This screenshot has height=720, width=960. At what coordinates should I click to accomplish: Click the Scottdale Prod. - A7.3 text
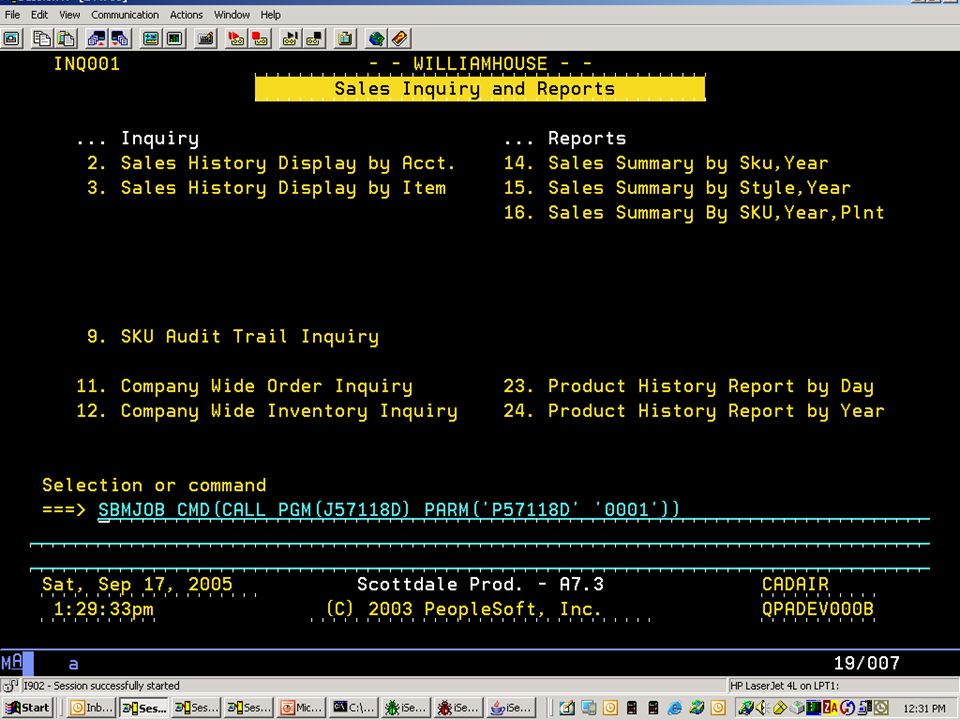[x=480, y=584]
